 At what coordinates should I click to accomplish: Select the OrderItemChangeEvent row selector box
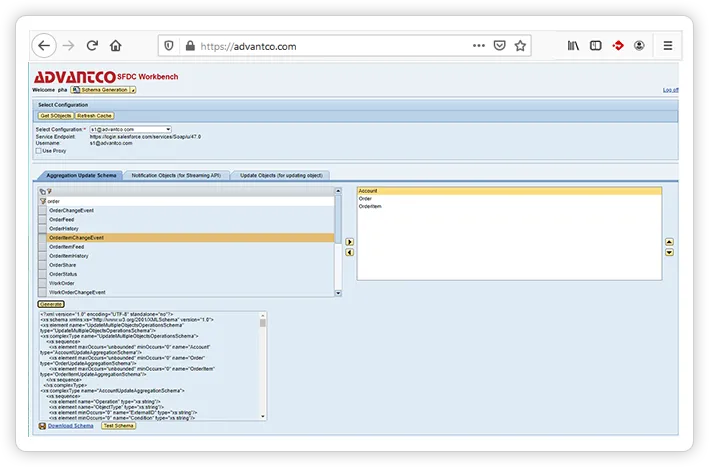43,238
